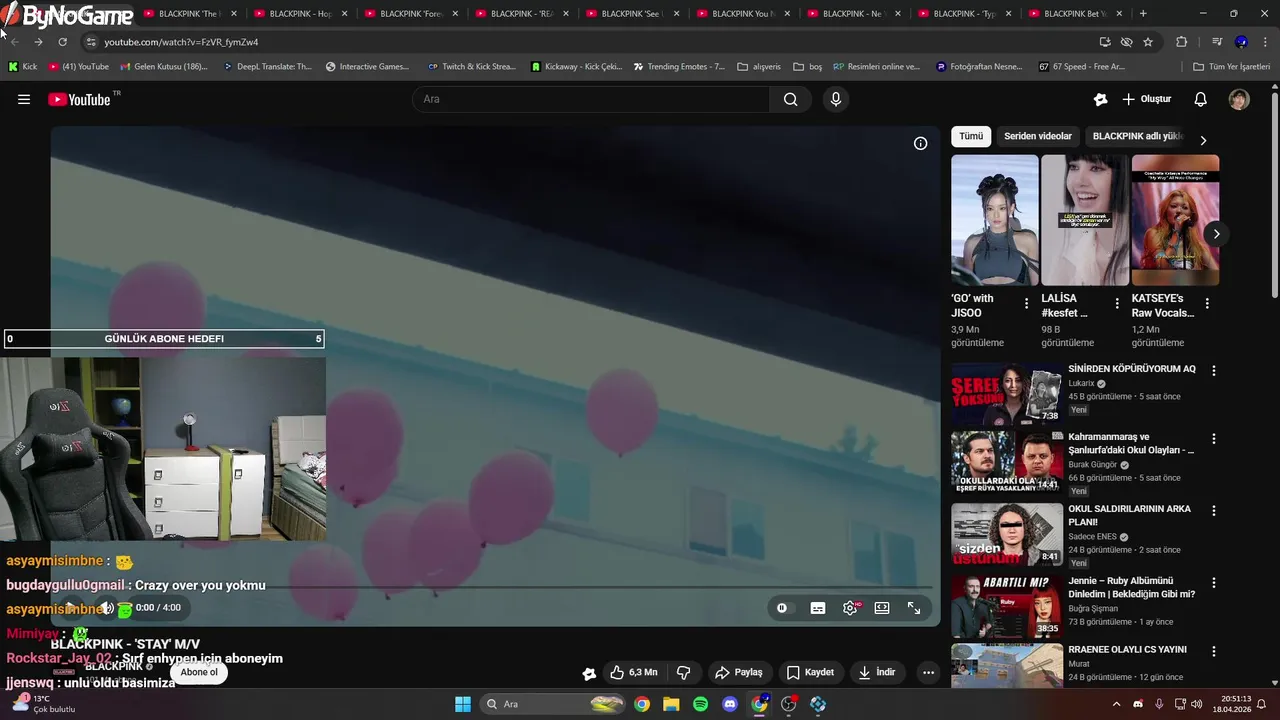
Task: Open more actions menu below the video
Action: (928, 672)
